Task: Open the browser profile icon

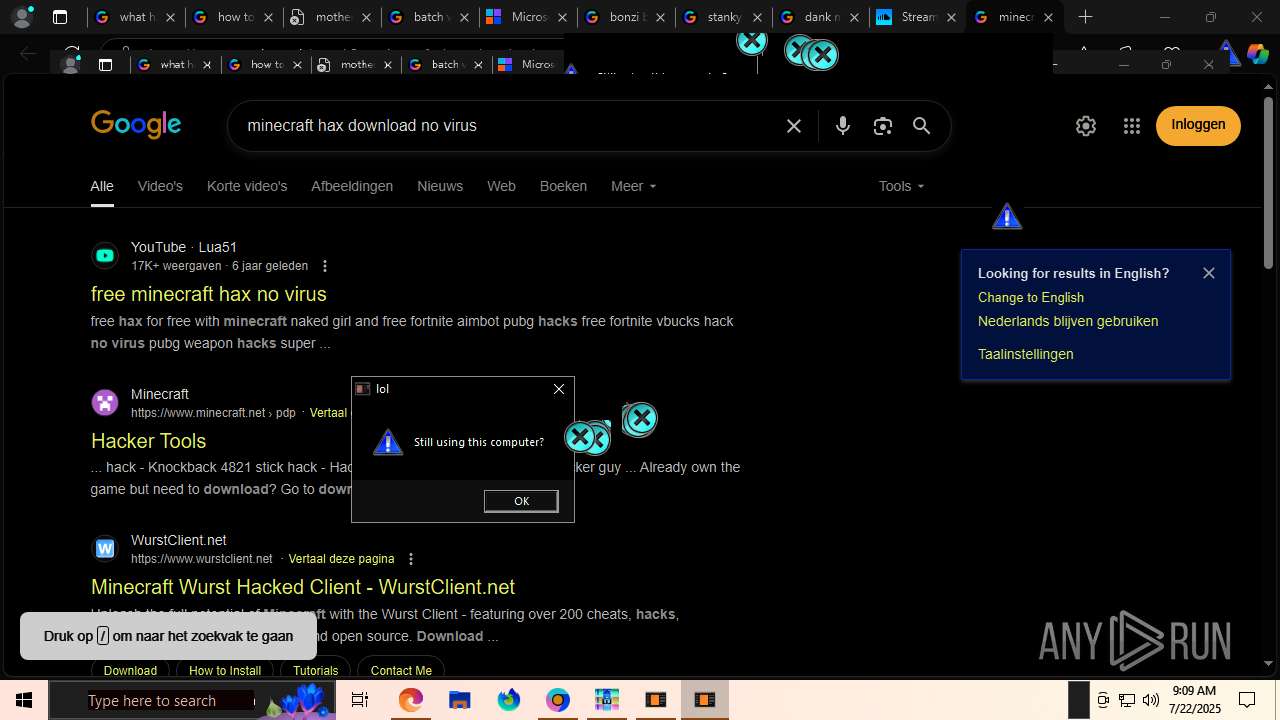Action: [21, 17]
